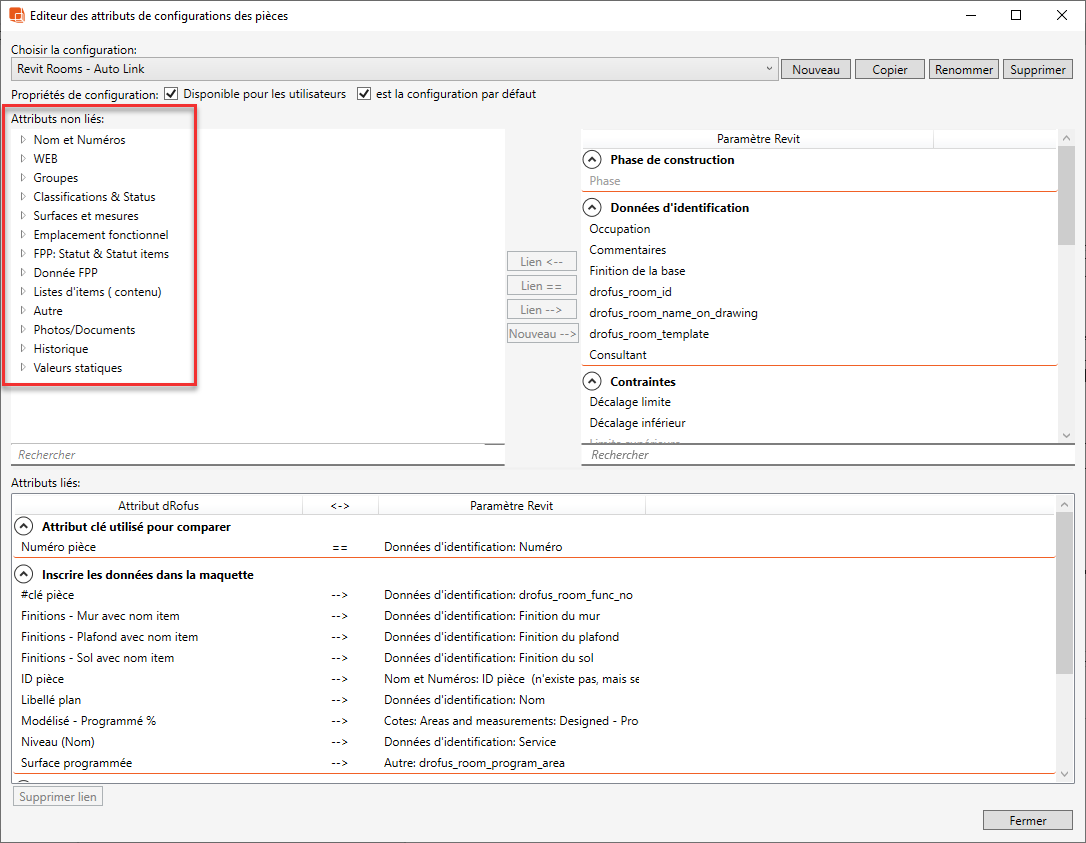Click the Renommer button

964,70
